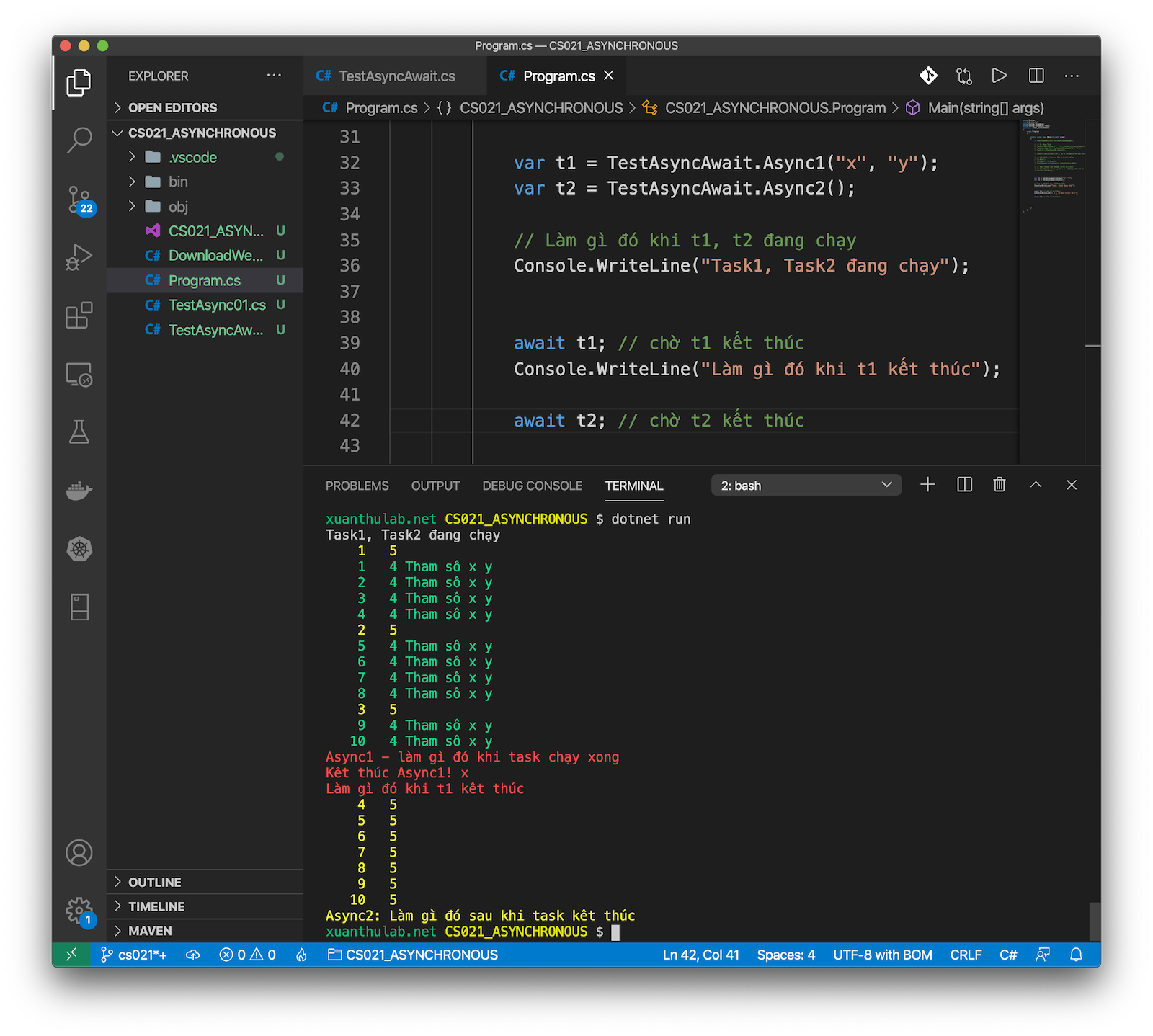Viewport: 1153px width, 1036px height.
Task: Expand the OPEN EDITORS section
Action: coord(172,107)
